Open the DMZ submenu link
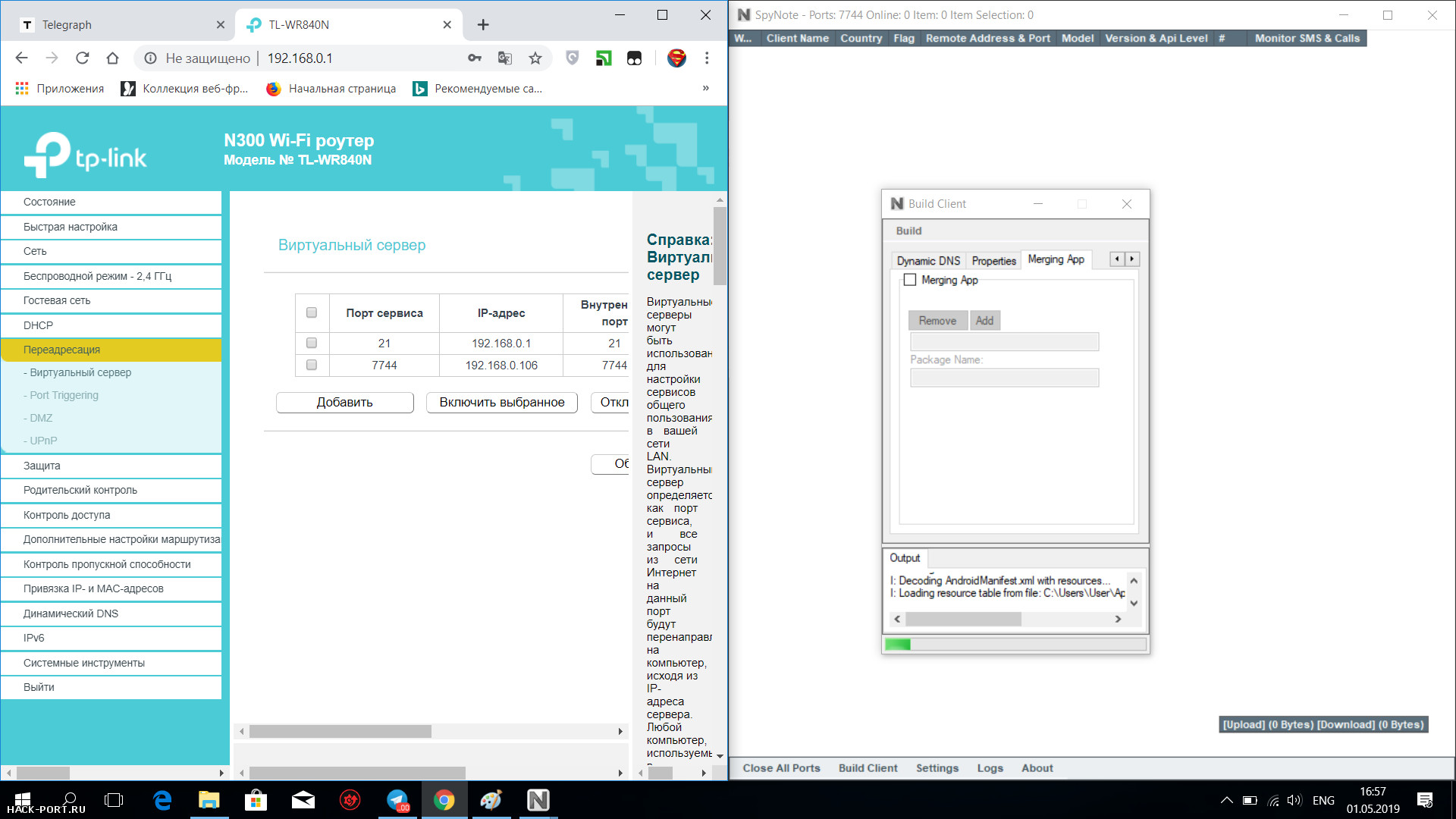The width and height of the screenshot is (1456, 819). point(41,418)
